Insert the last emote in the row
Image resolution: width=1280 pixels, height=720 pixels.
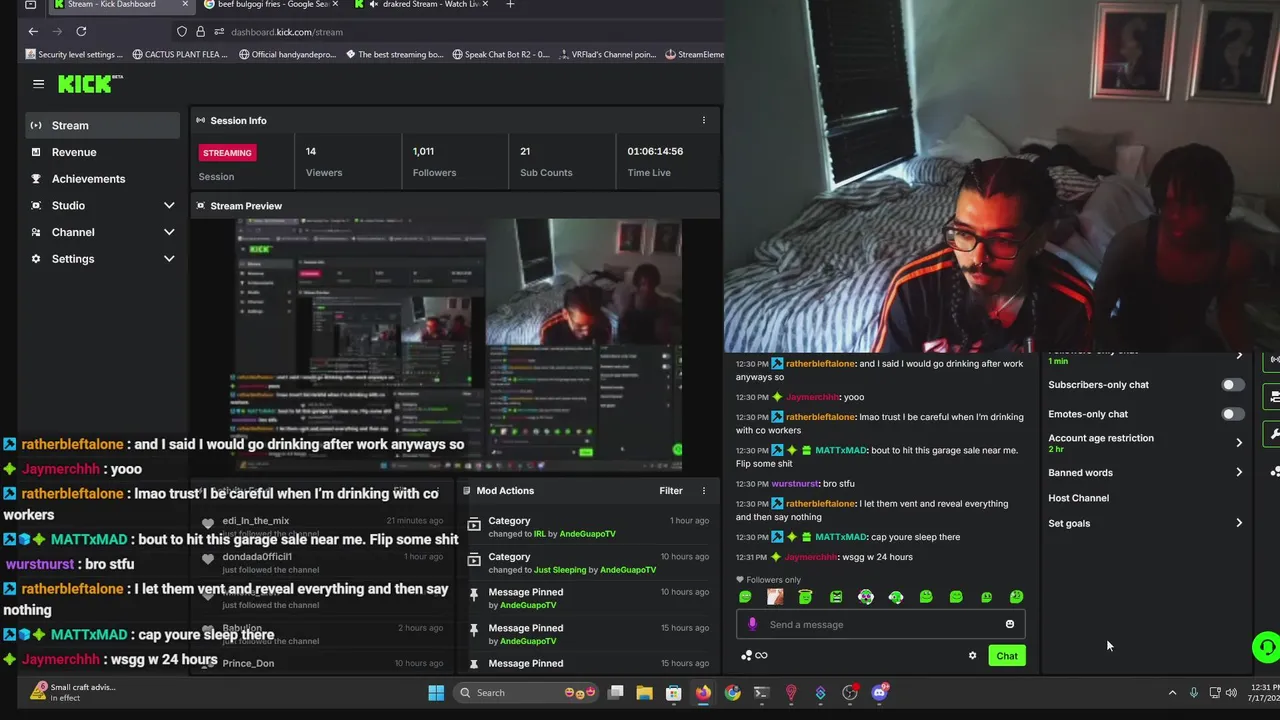click(x=1017, y=597)
